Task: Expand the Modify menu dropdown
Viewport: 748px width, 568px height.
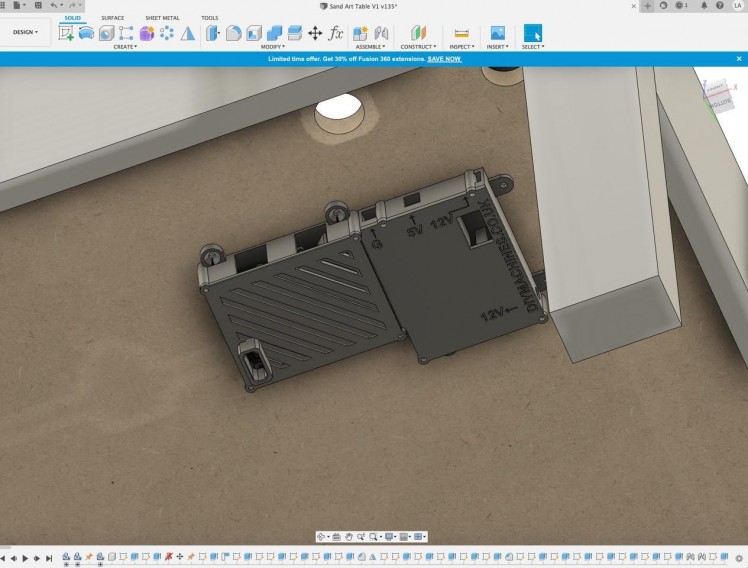Action: (x=272, y=47)
